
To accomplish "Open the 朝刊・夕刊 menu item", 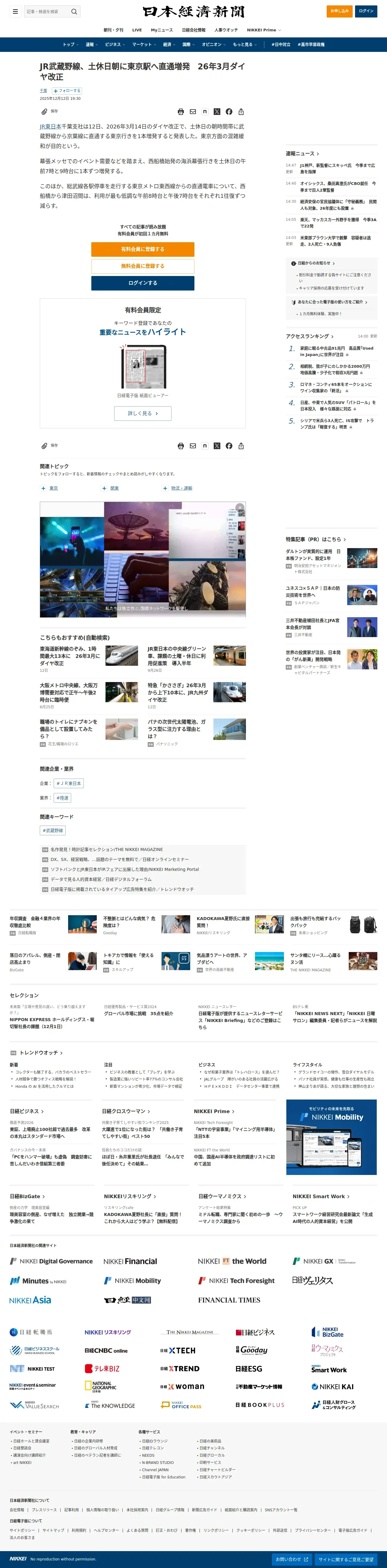I will point(113,30).
